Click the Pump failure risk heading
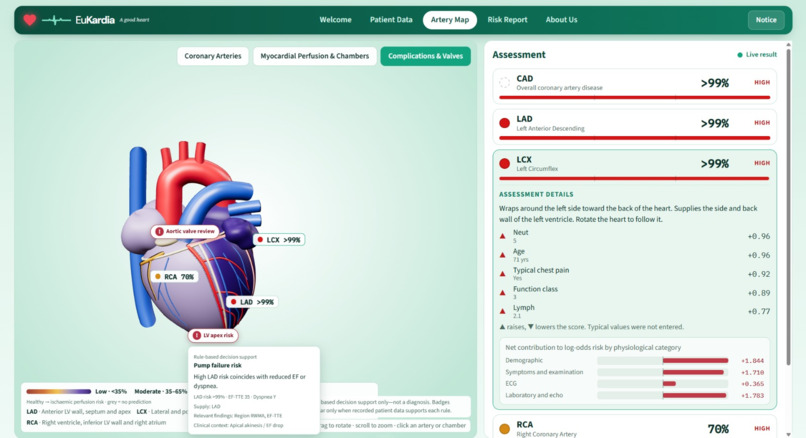The width and height of the screenshot is (806, 438). 217,366
